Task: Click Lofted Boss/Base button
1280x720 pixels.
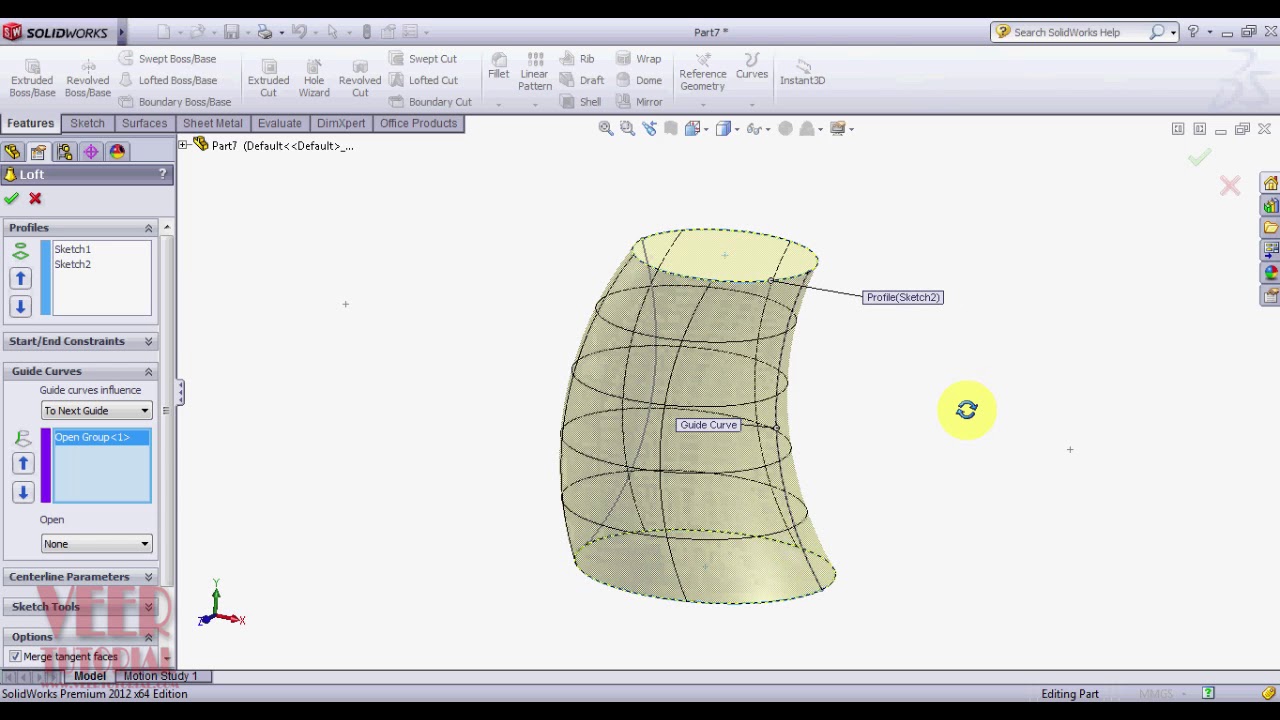Action: click(167, 80)
